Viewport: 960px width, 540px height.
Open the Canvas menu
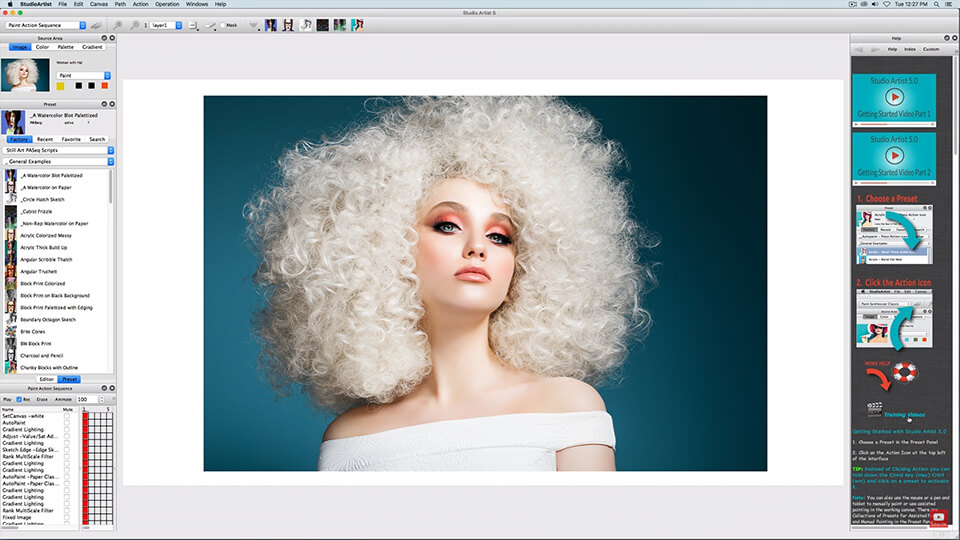(99, 4)
